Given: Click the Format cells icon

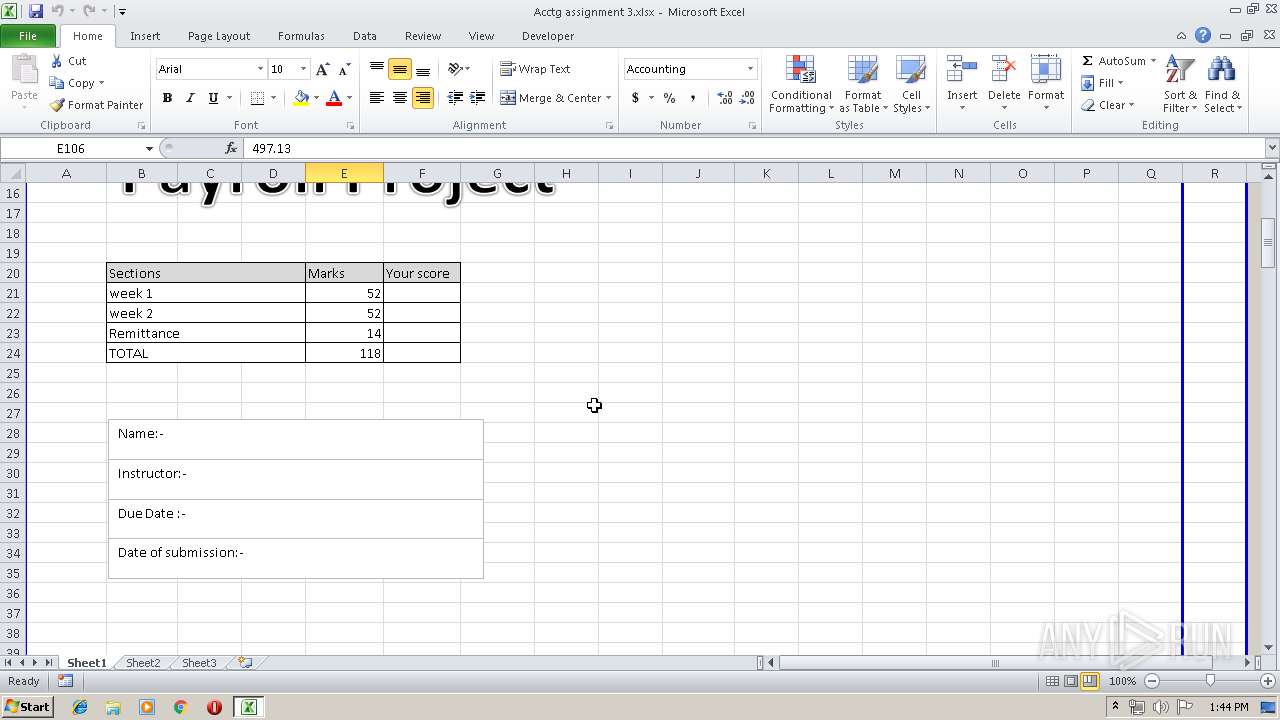Looking at the screenshot, I should tap(1046, 69).
